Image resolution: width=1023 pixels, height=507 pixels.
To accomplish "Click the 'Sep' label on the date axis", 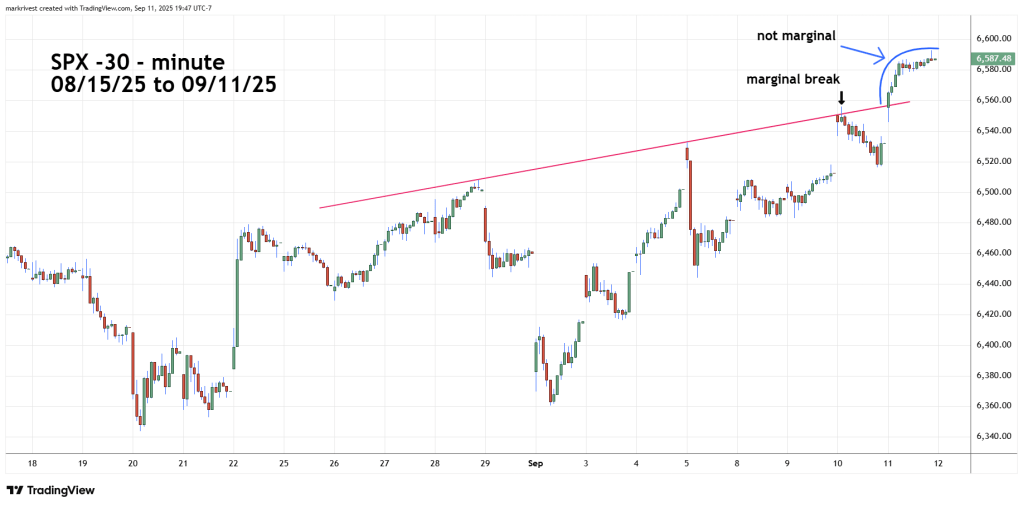I will pyautogui.click(x=535, y=463).
